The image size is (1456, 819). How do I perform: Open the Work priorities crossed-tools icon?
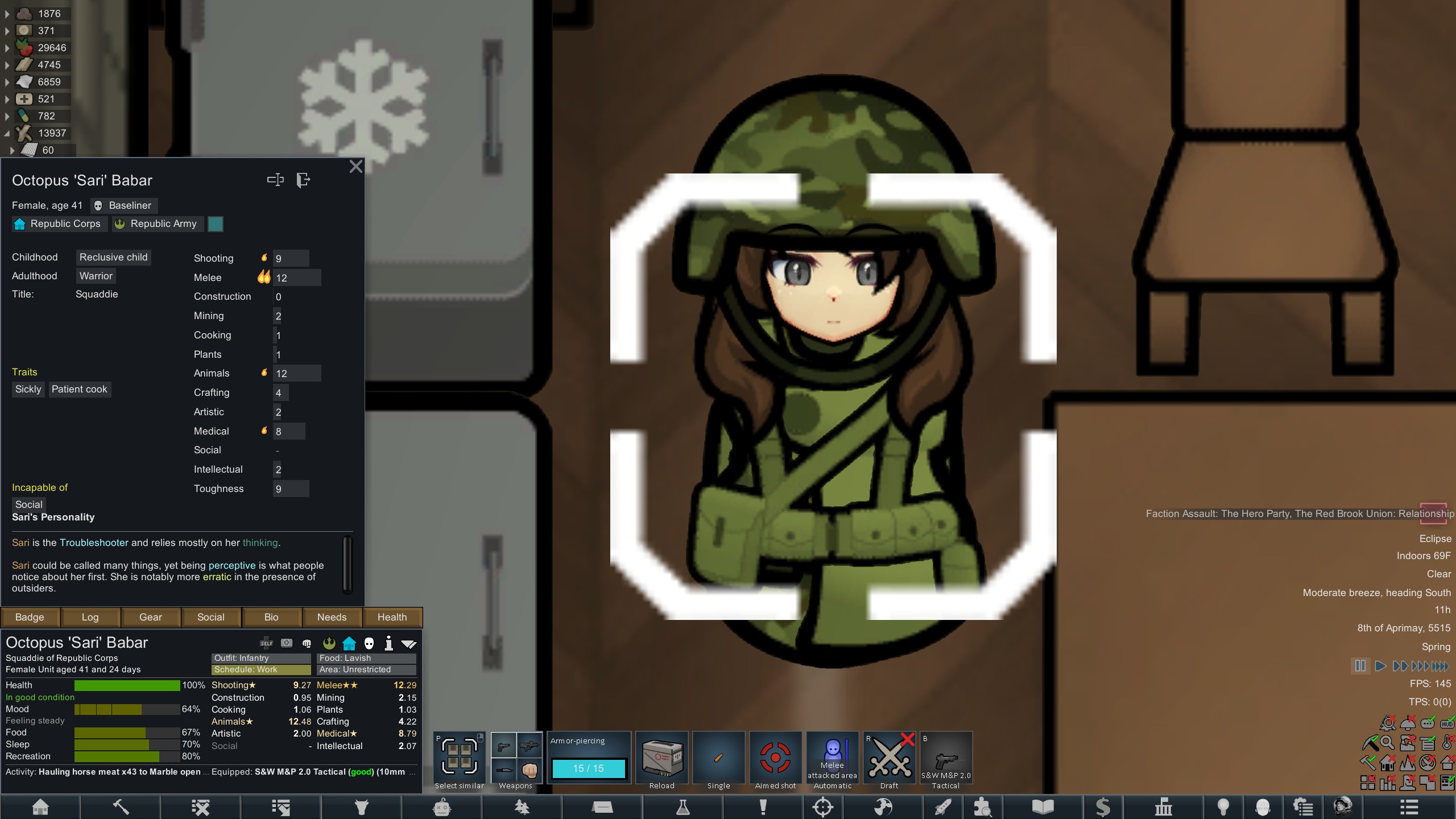pos(201,806)
